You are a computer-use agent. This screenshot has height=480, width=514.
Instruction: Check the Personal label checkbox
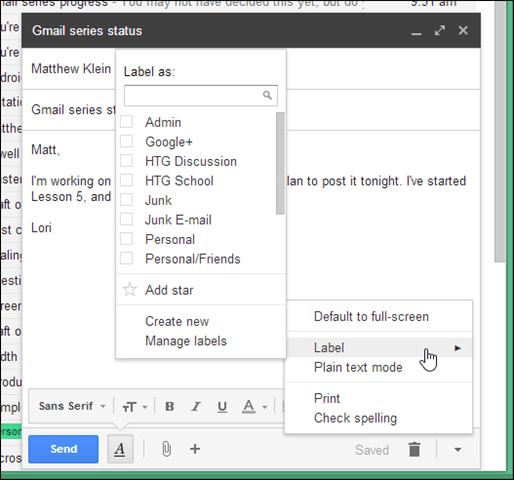(126, 239)
